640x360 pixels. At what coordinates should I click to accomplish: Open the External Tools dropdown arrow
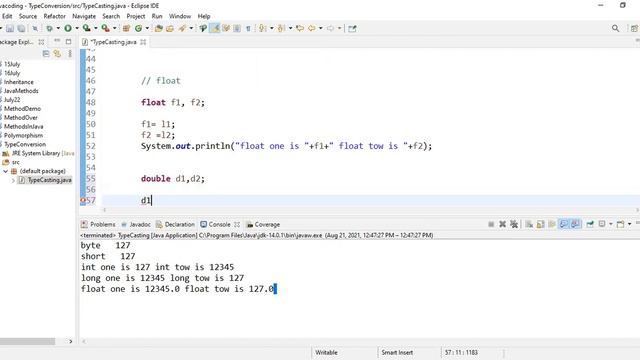pos(114,29)
